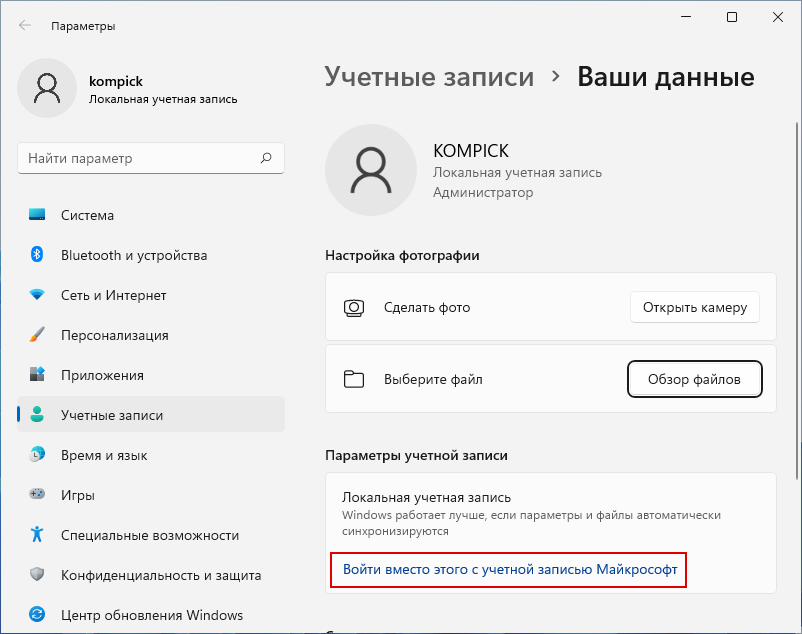Click the Windows Update sync icon
Image resolution: width=802 pixels, height=634 pixels.
pyautogui.click(x=37, y=614)
